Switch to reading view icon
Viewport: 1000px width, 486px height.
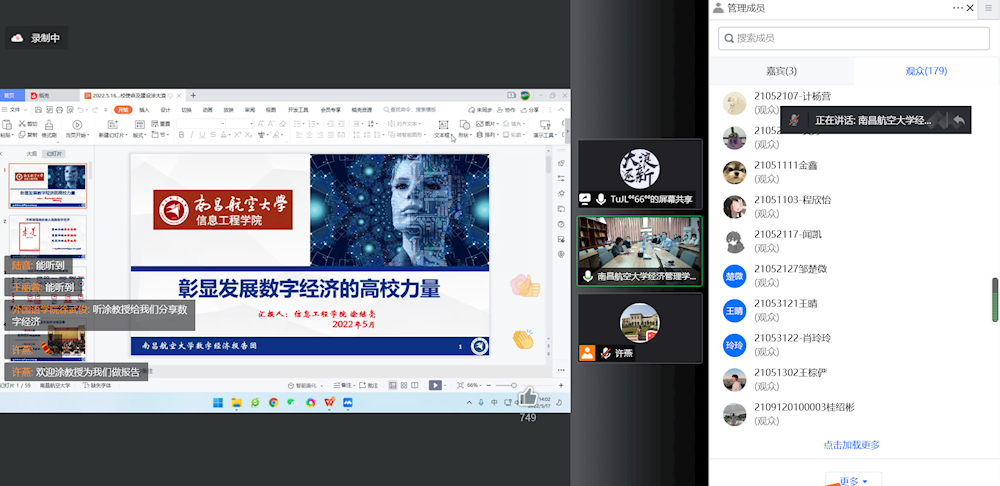coord(415,385)
